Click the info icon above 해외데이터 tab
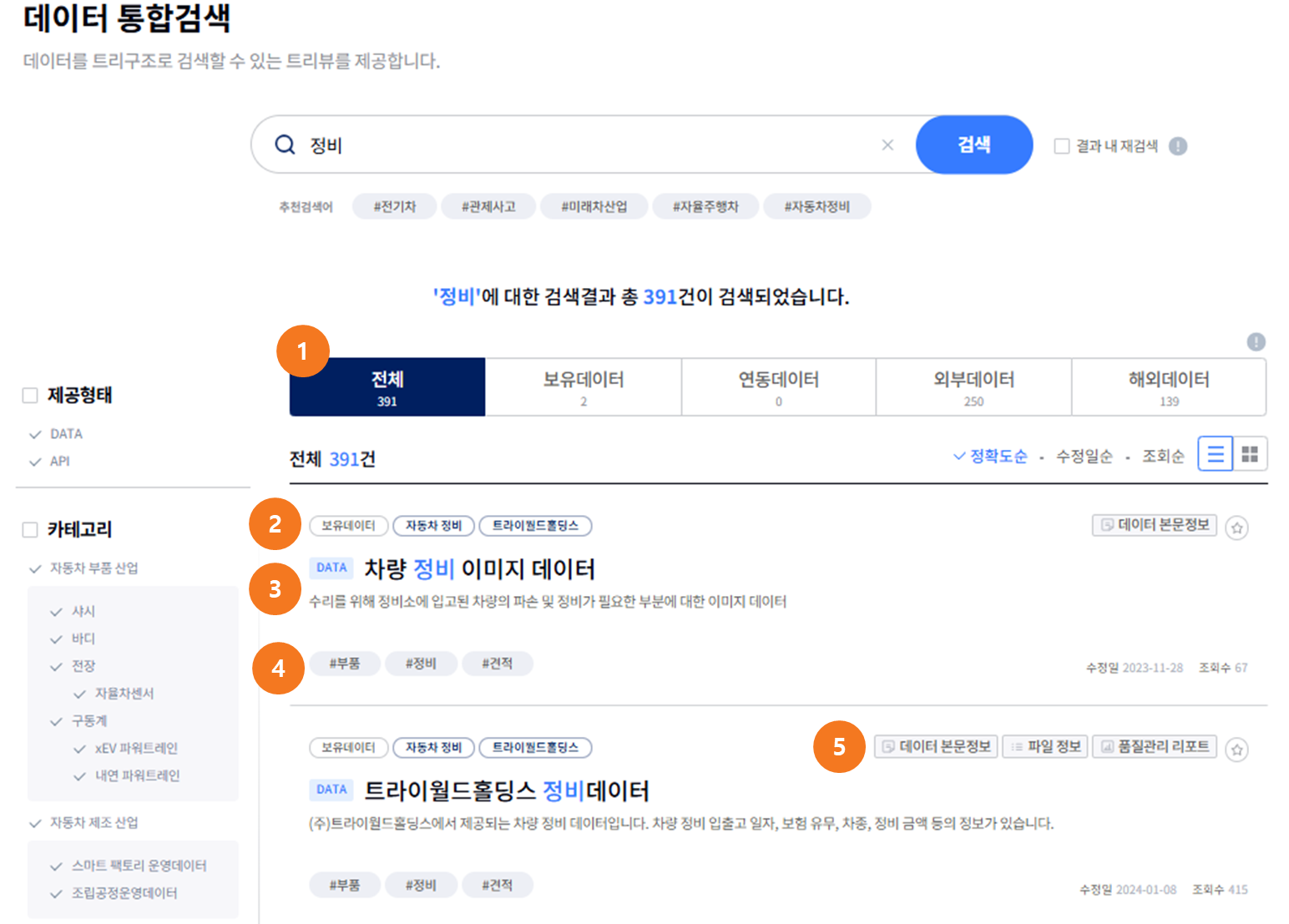 (x=1256, y=342)
